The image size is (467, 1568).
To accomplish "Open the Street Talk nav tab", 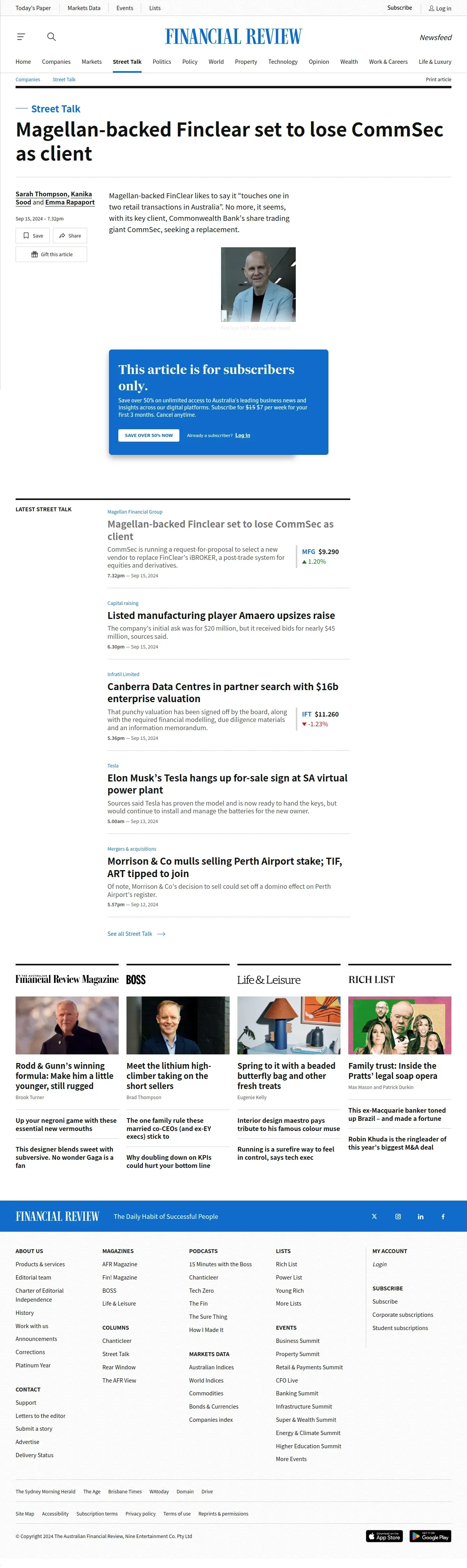I will 127,62.
